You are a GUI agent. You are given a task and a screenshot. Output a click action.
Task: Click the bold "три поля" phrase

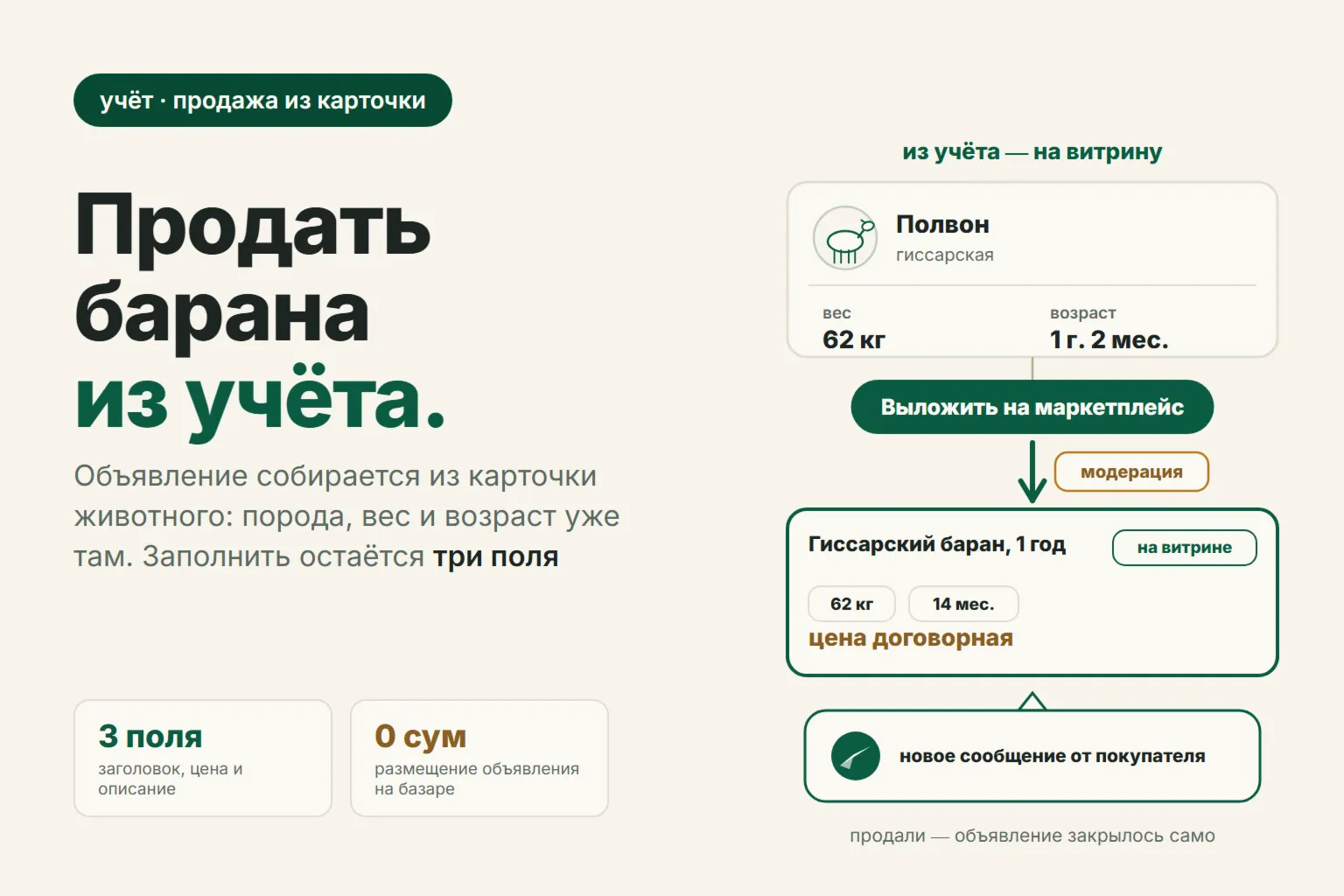pyautogui.click(x=495, y=557)
